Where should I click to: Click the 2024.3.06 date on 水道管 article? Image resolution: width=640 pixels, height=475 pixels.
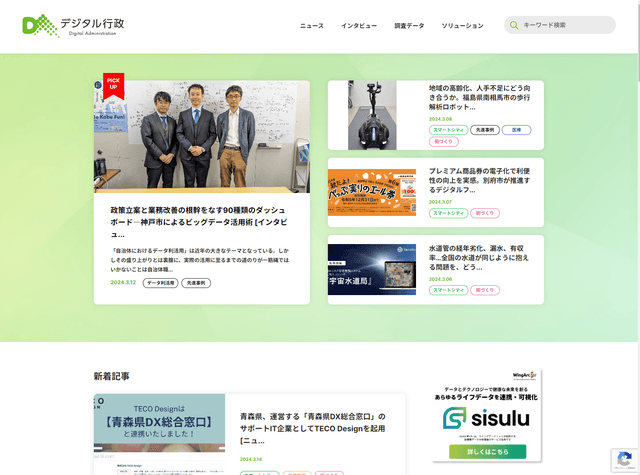(440, 279)
